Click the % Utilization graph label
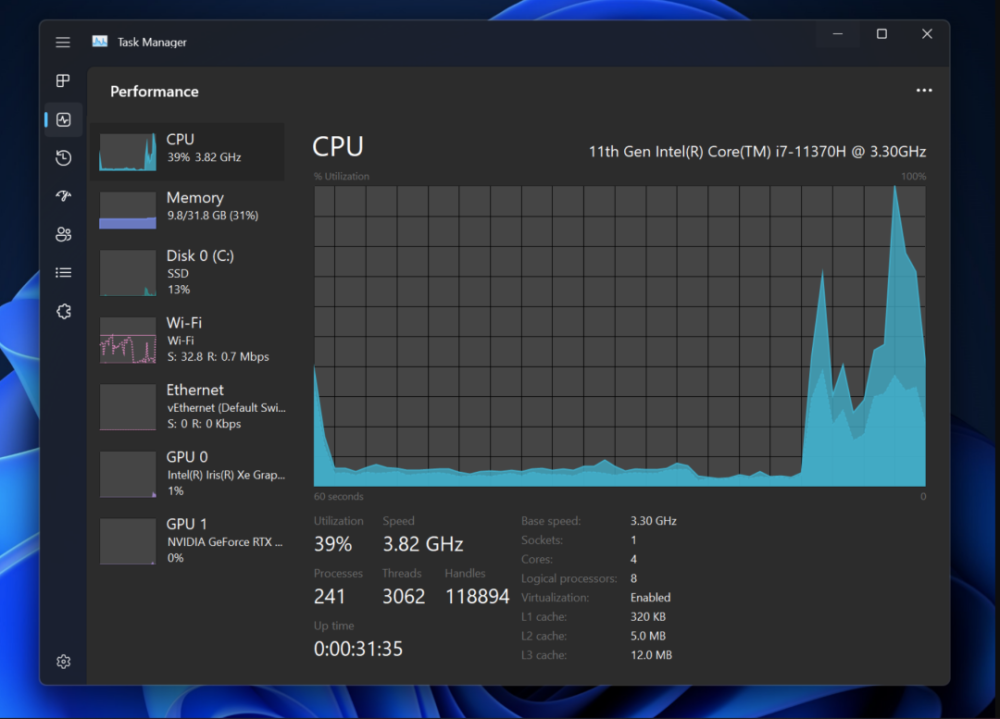 (x=342, y=176)
